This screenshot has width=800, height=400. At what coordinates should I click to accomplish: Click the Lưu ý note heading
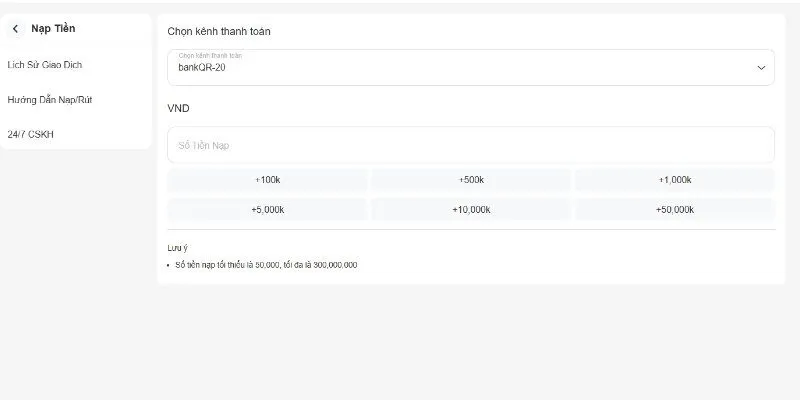tap(177, 247)
